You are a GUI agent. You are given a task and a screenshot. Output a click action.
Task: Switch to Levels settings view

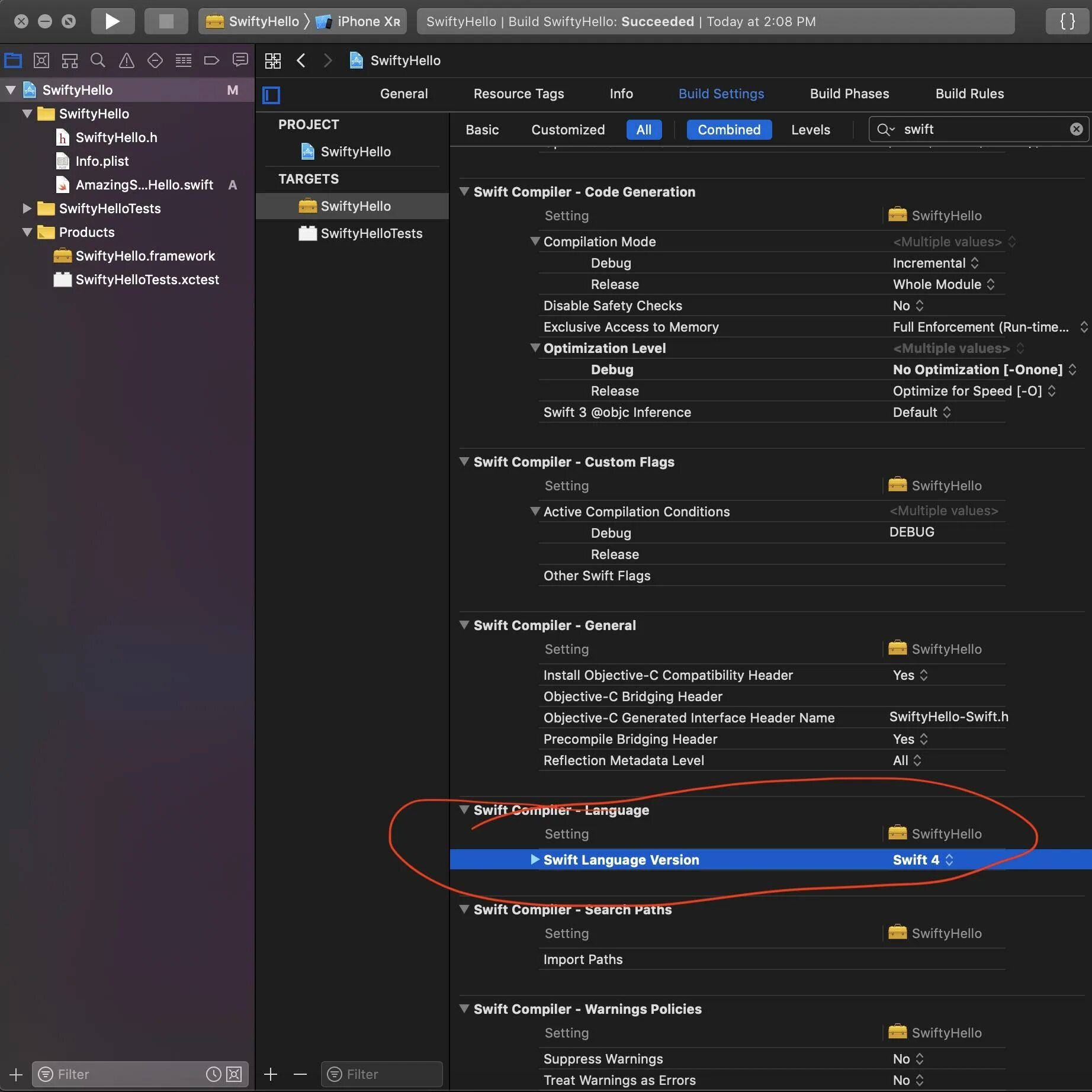pyautogui.click(x=811, y=130)
